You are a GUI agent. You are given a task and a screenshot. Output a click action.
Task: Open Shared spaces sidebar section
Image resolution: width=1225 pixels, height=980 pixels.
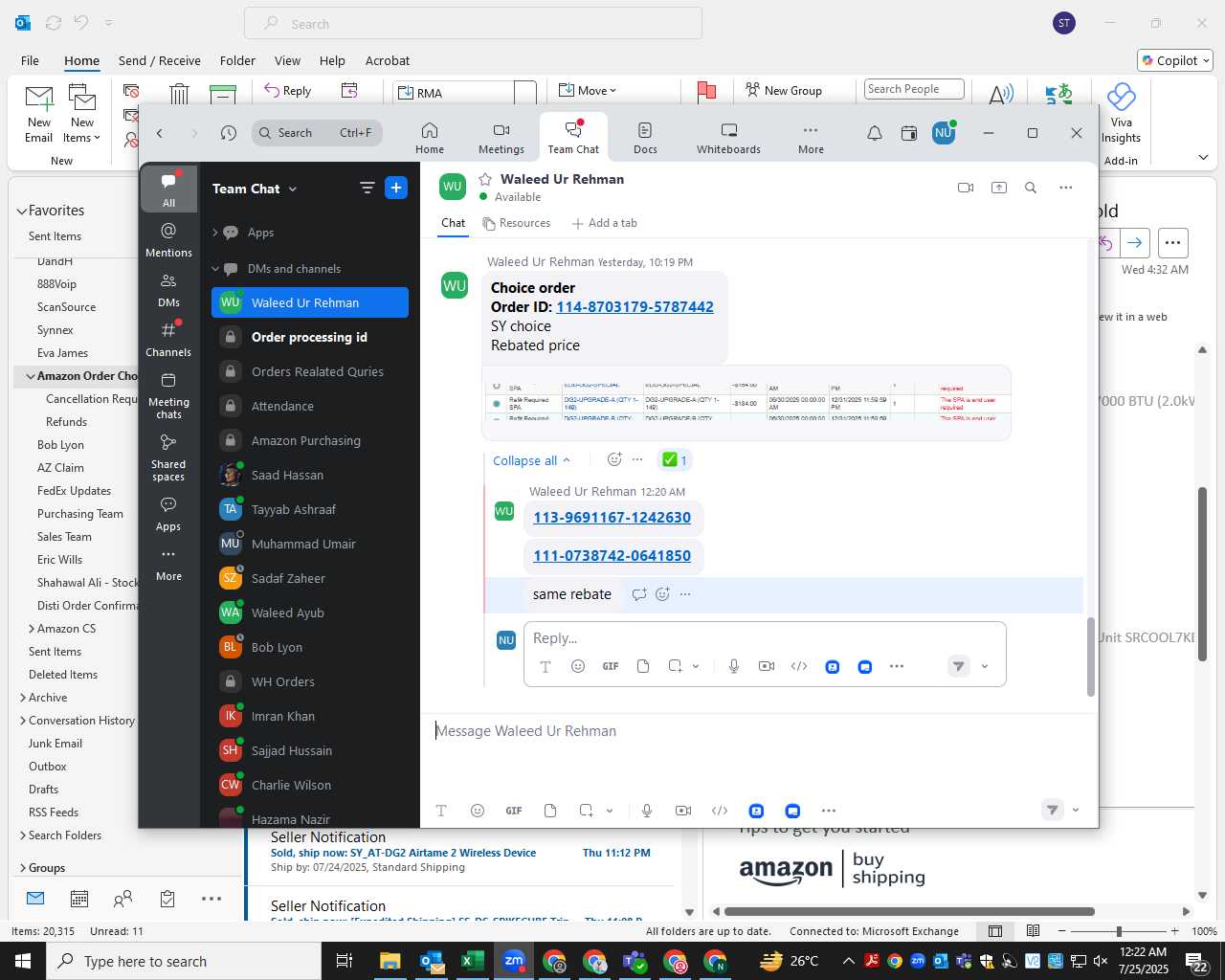pyautogui.click(x=168, y=457)
